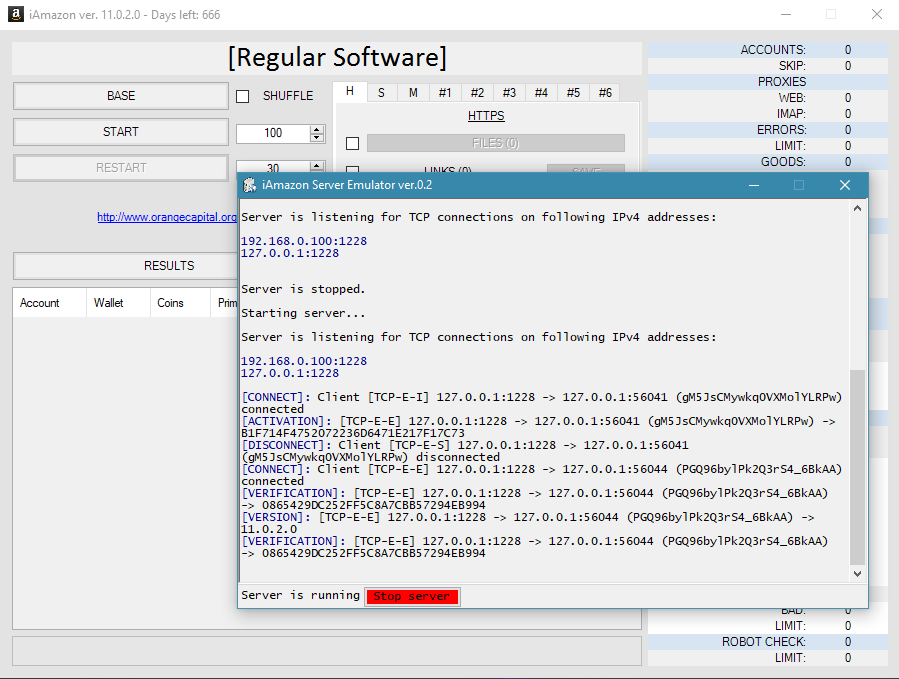Click the bottom status bar field
Screen dimensions: 899x679
(x=327, y=651)
